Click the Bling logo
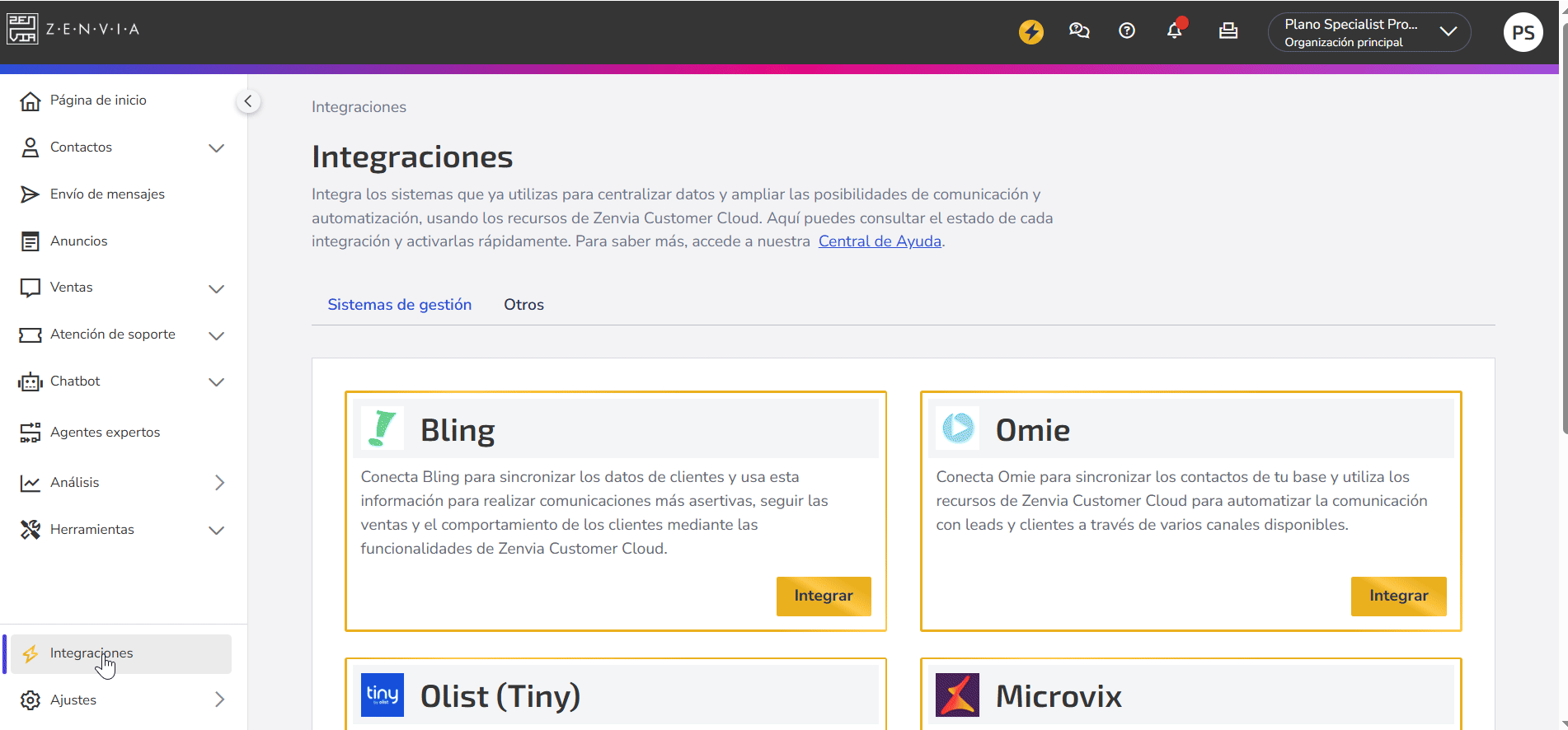The height and width of the screenshot is (730, 1568). pyautogui.click(x=383, y=428)
